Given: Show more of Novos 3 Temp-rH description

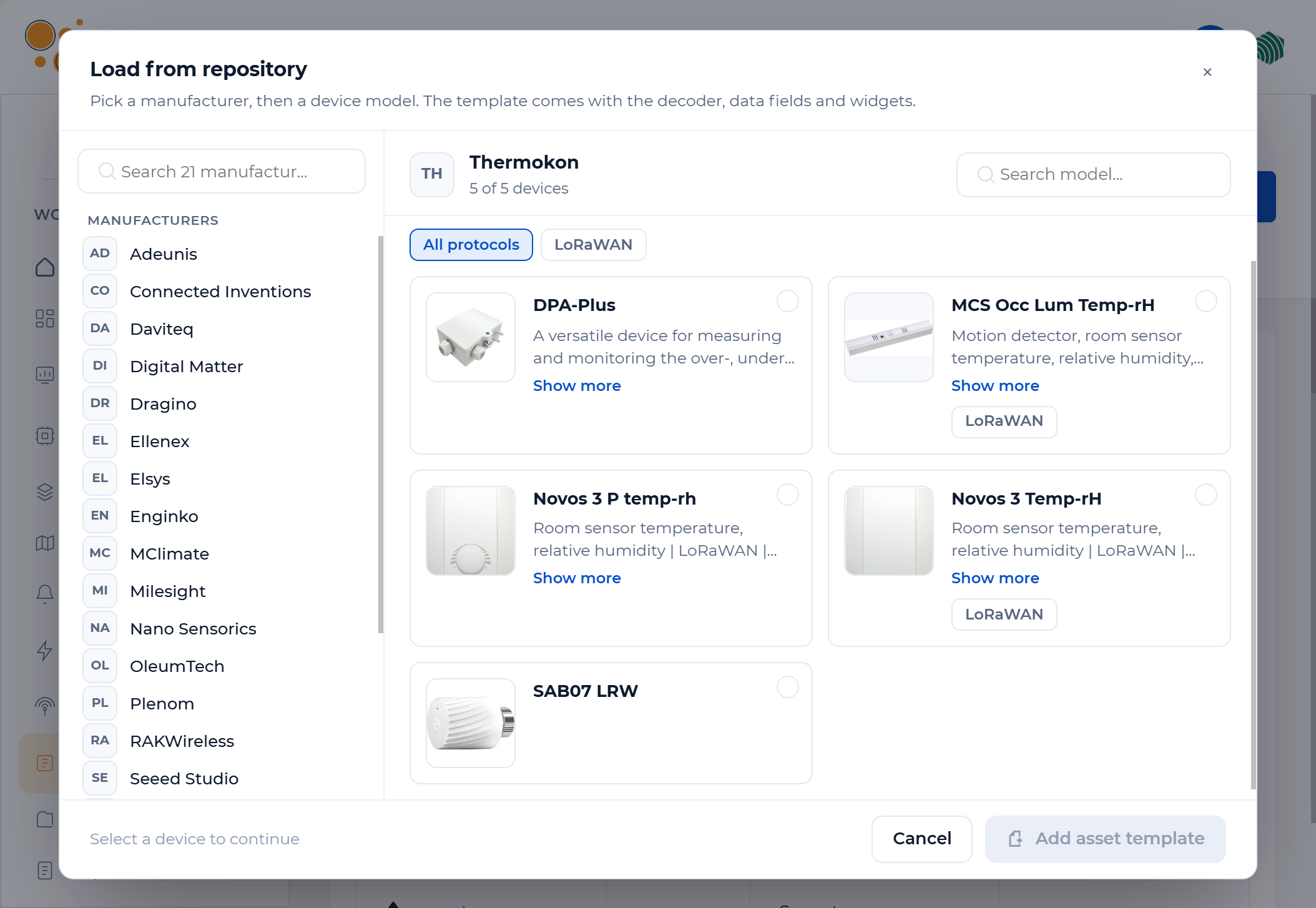Looking at the screenshot, I should [995, 578].
